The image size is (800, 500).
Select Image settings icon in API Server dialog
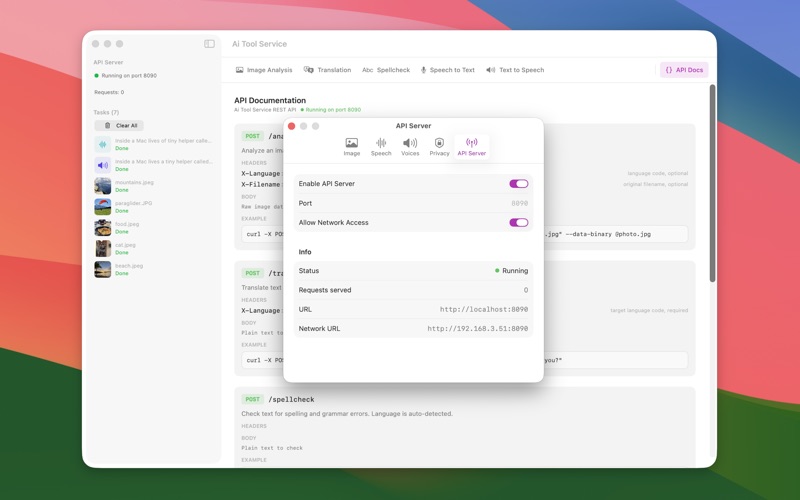[x=352, y=147]
